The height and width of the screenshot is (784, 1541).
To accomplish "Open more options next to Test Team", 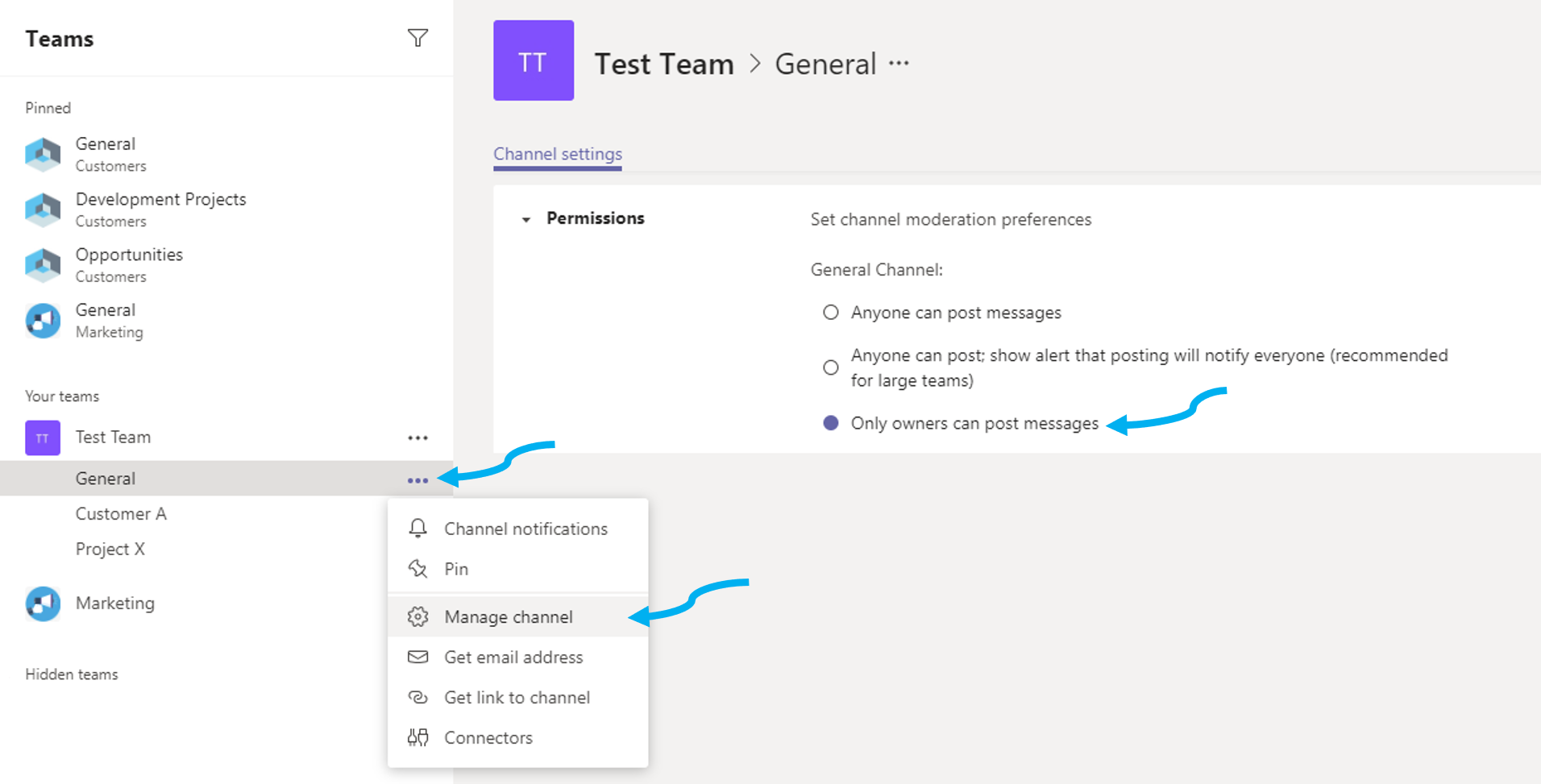I will point(417,438).
